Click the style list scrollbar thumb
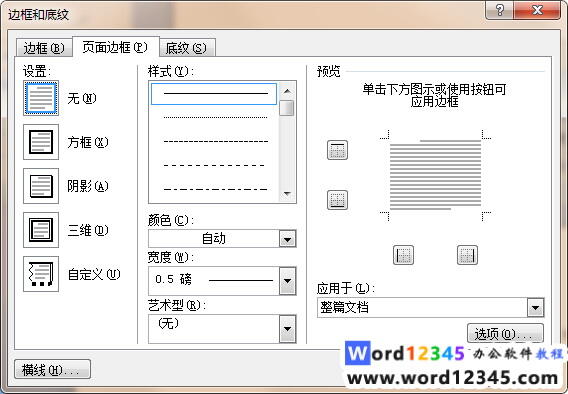This screenshot has height=394, width=568. [287, 108]
